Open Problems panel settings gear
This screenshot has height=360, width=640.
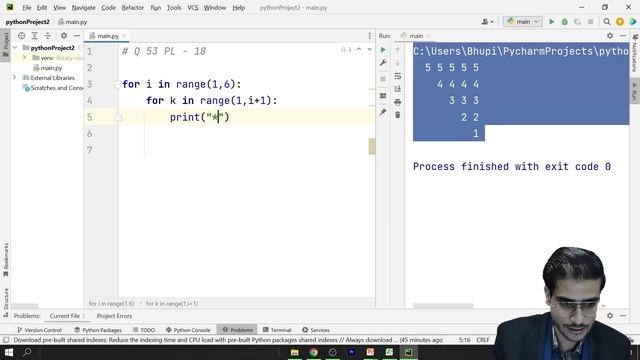coord(610,316)
